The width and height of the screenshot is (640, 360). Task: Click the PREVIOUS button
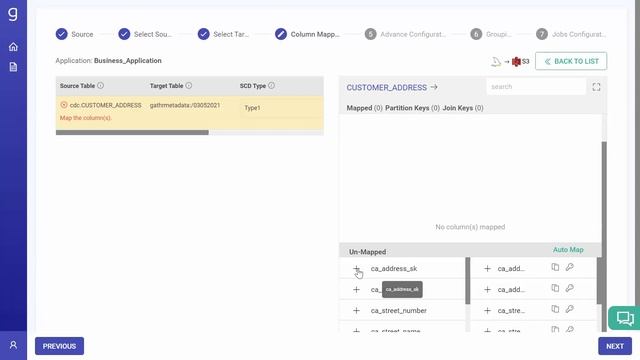(60, 346)
